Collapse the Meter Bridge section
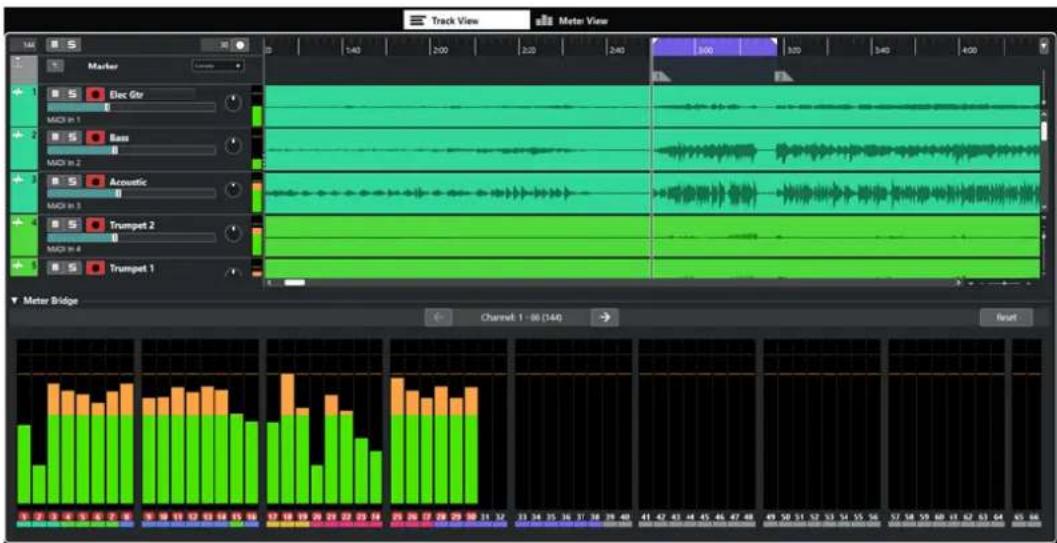The image size is (1057, 543). tap(15, 300)
